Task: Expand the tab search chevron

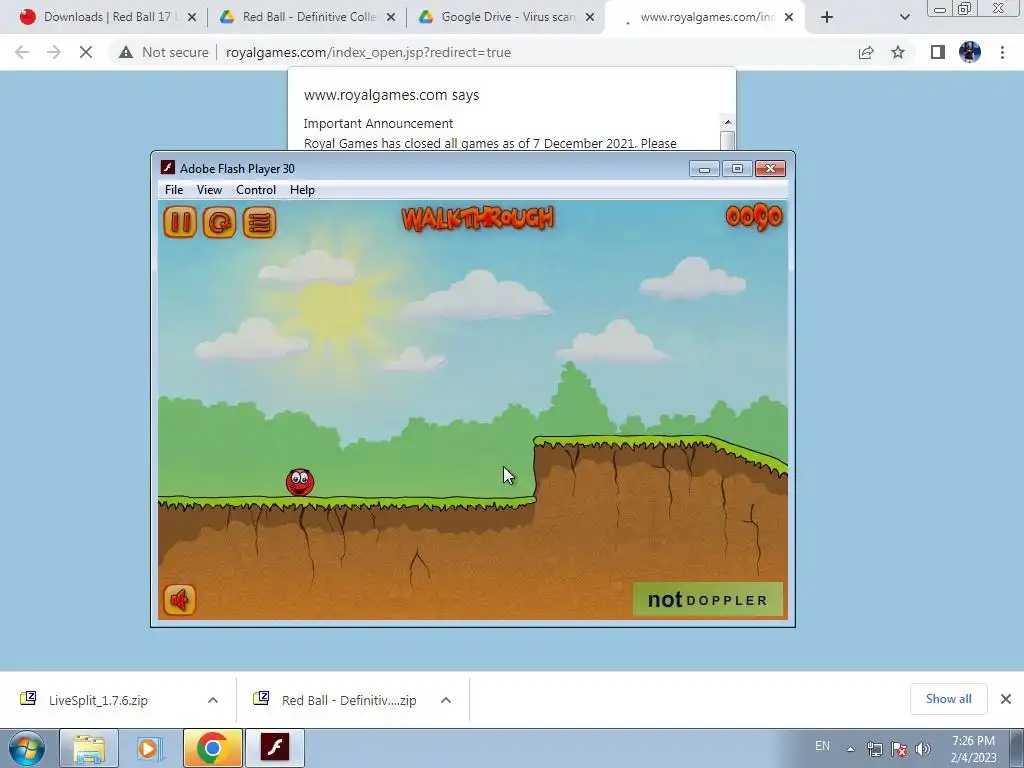Action: [x=904, y=18]
